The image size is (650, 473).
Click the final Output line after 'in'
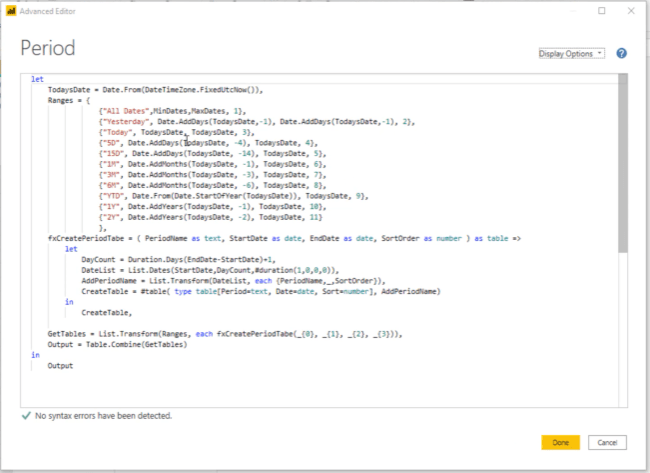(60, 366)
